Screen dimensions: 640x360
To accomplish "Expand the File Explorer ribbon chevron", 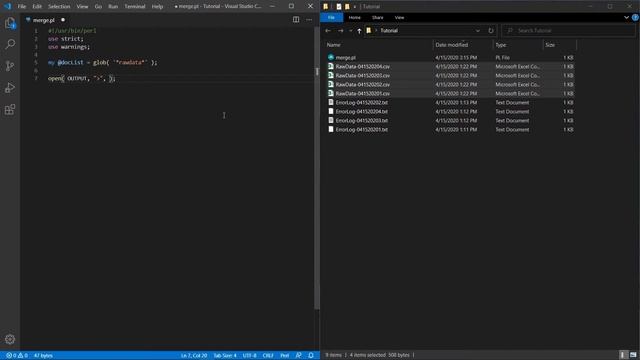I will [x=626, y=18].
